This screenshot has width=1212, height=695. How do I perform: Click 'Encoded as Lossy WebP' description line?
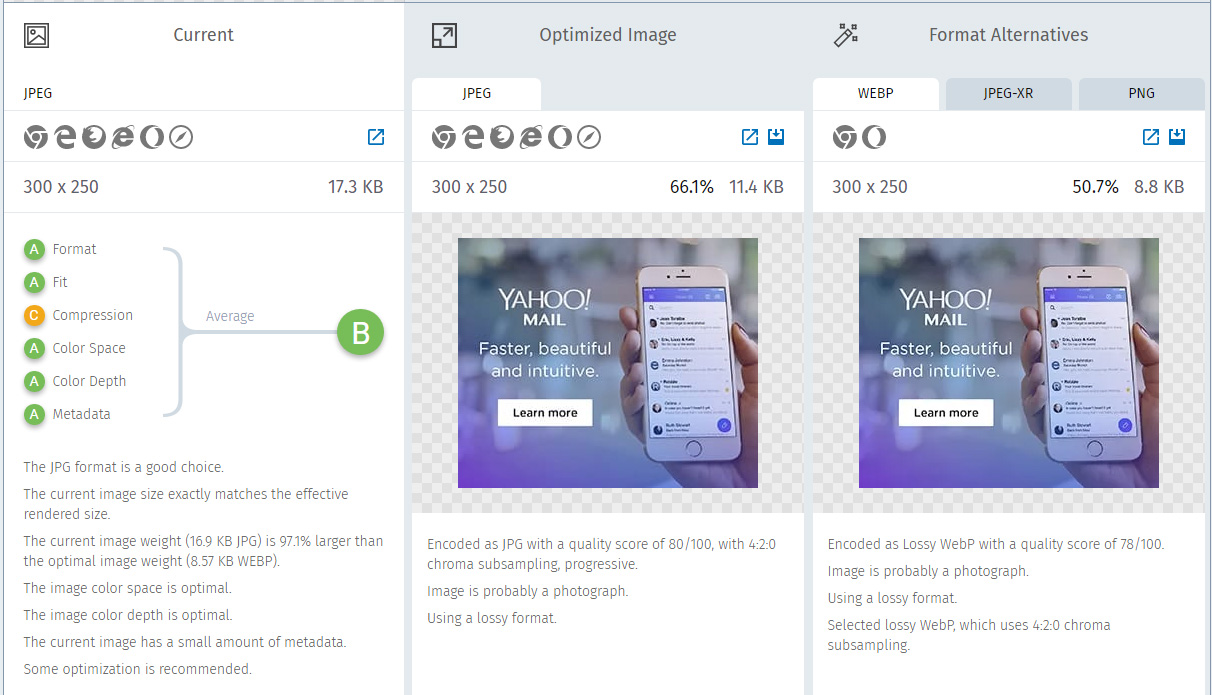coord(996,544)
